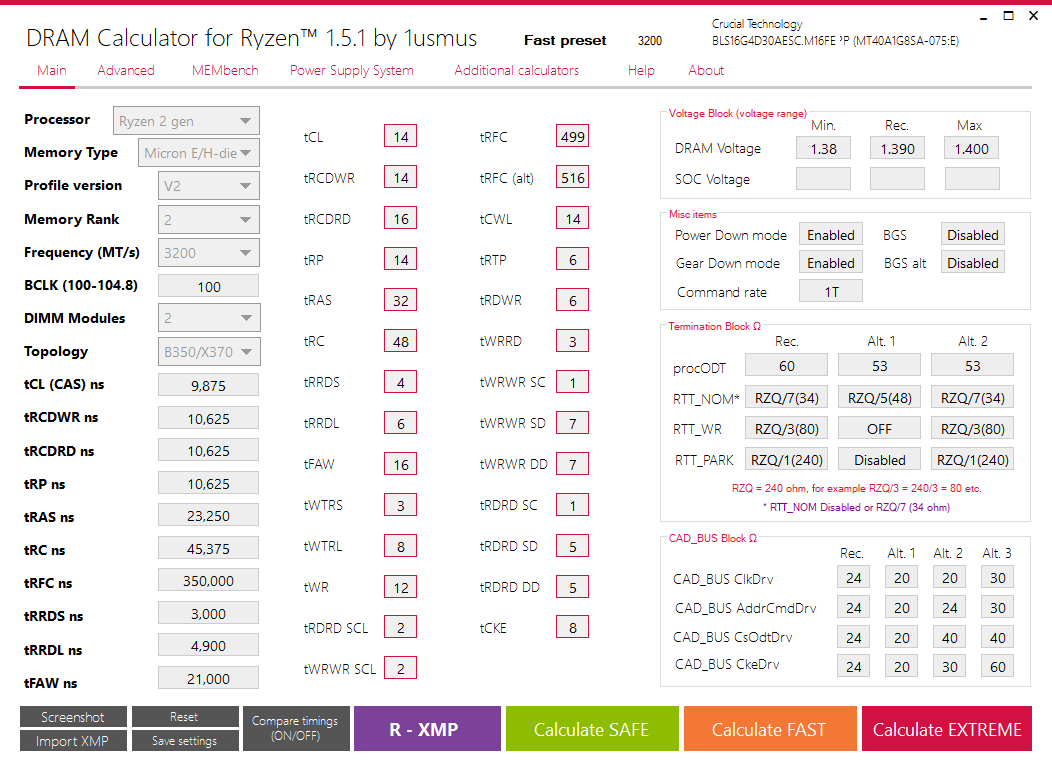This screenshot has width=1052, height=771.
Task: Run Calculate EXTREME
Action: [x=947, y=729]
